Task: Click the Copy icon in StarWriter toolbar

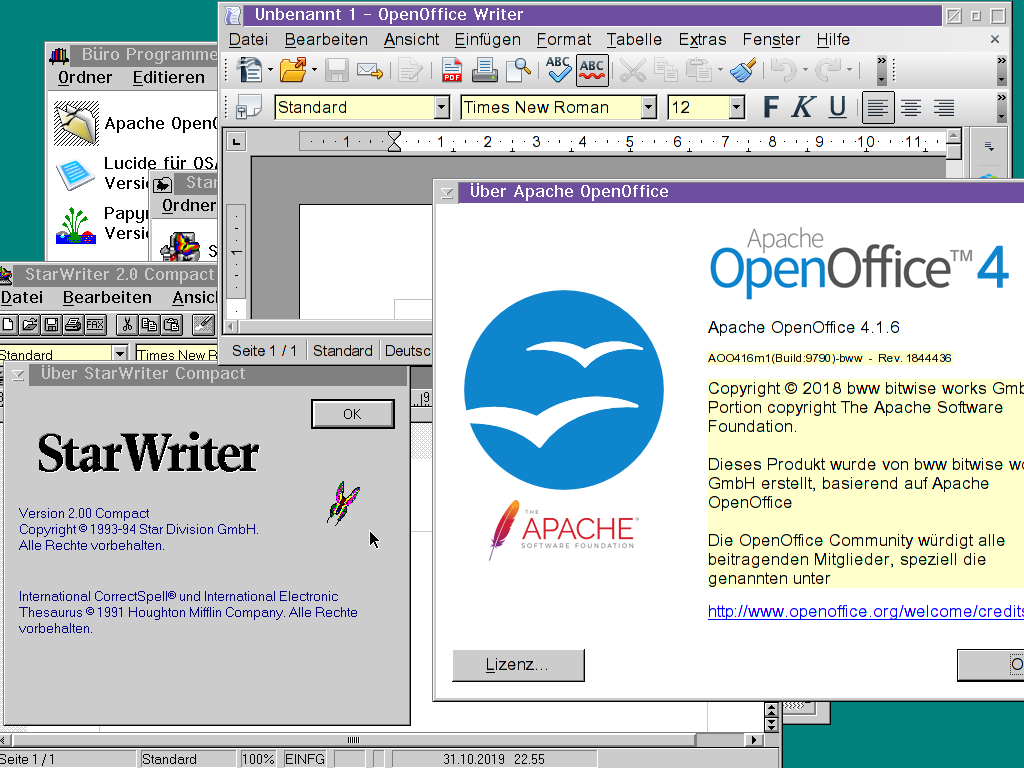Action: (149, 325)
